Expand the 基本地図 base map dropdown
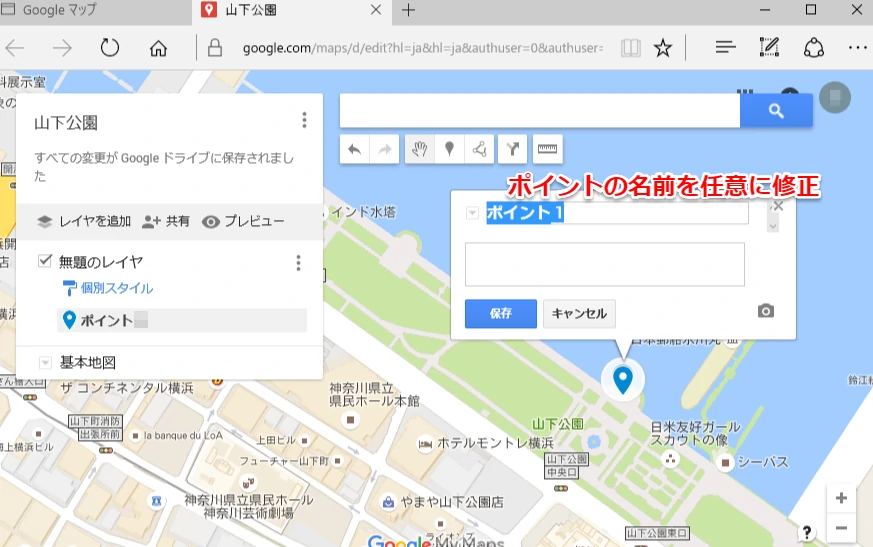Screen dimensions: 873x547 [45, 363]
